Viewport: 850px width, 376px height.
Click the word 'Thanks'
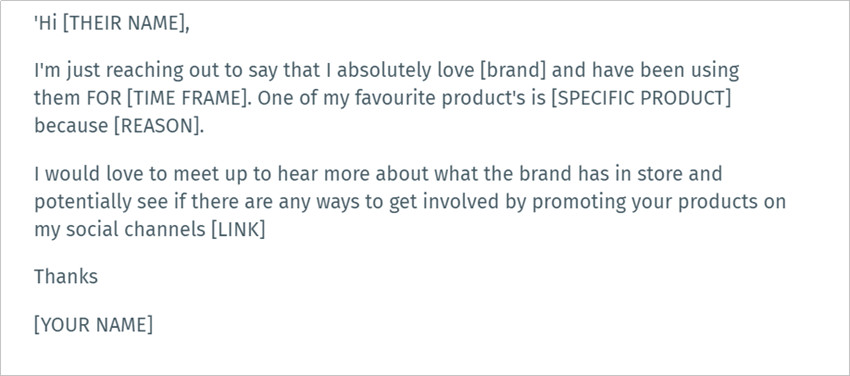pyautogui.click(x=66, y=277)
